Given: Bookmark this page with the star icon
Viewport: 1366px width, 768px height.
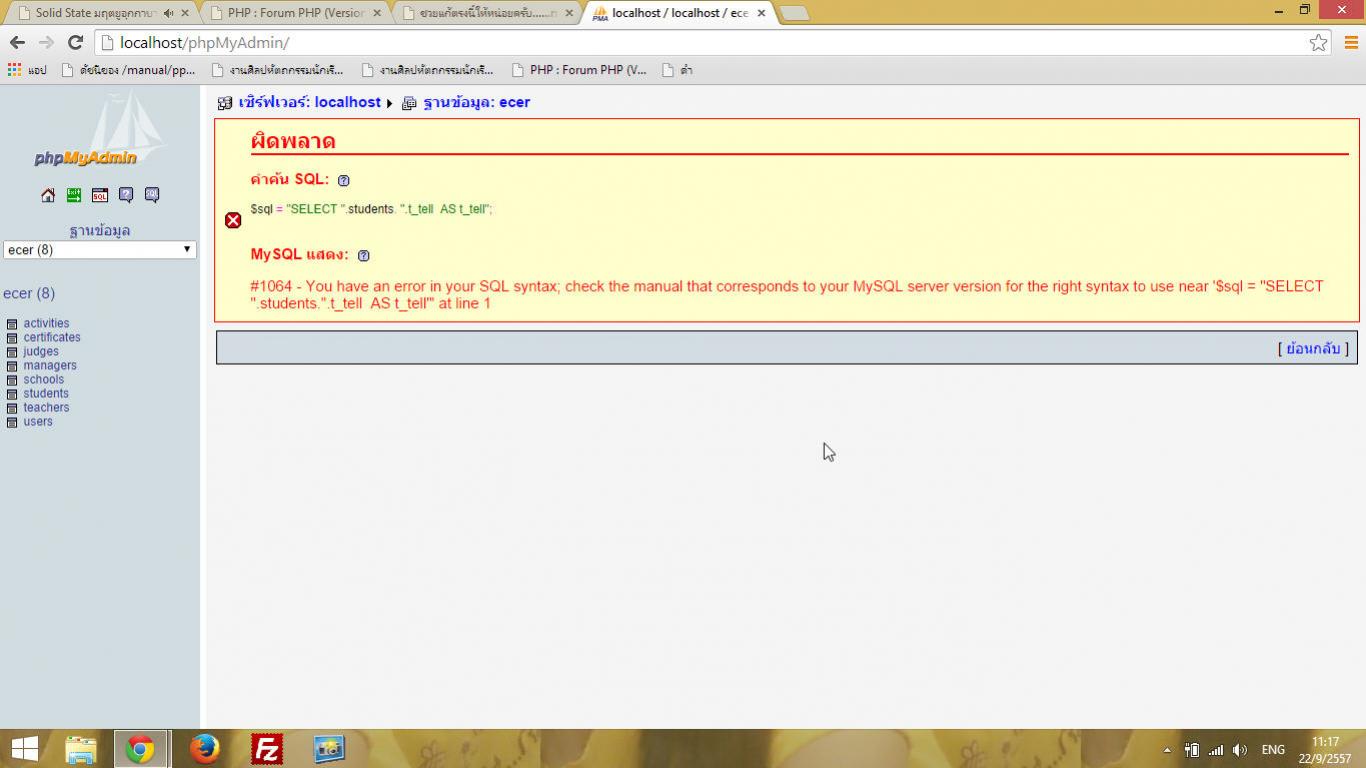Looking at the screenshot, I should pyautogui.click(x=1318, y=42).
